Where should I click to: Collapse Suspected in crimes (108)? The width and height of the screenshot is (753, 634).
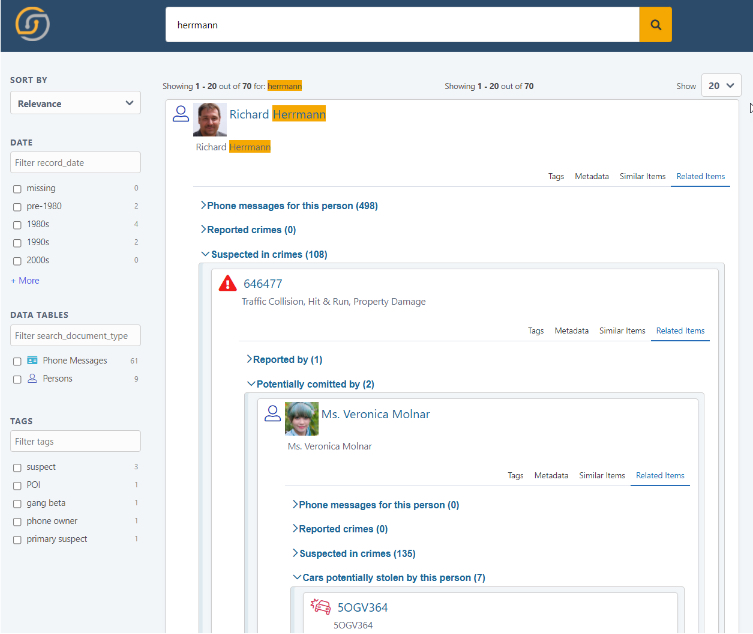tap(264, 254)
